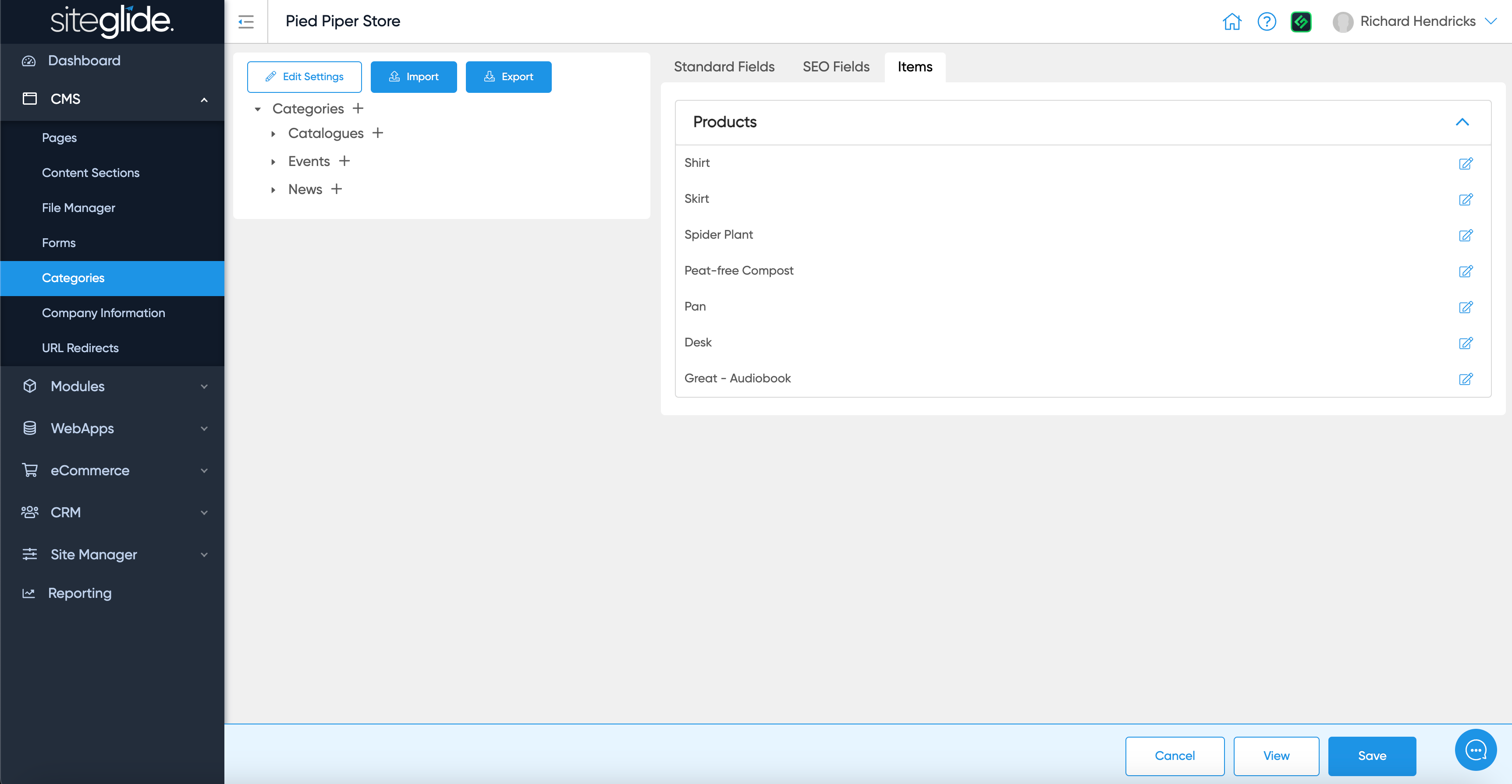
Task: Click the edit icon for Shirt
Action: pyautogui.click(x=1465, y=163)
